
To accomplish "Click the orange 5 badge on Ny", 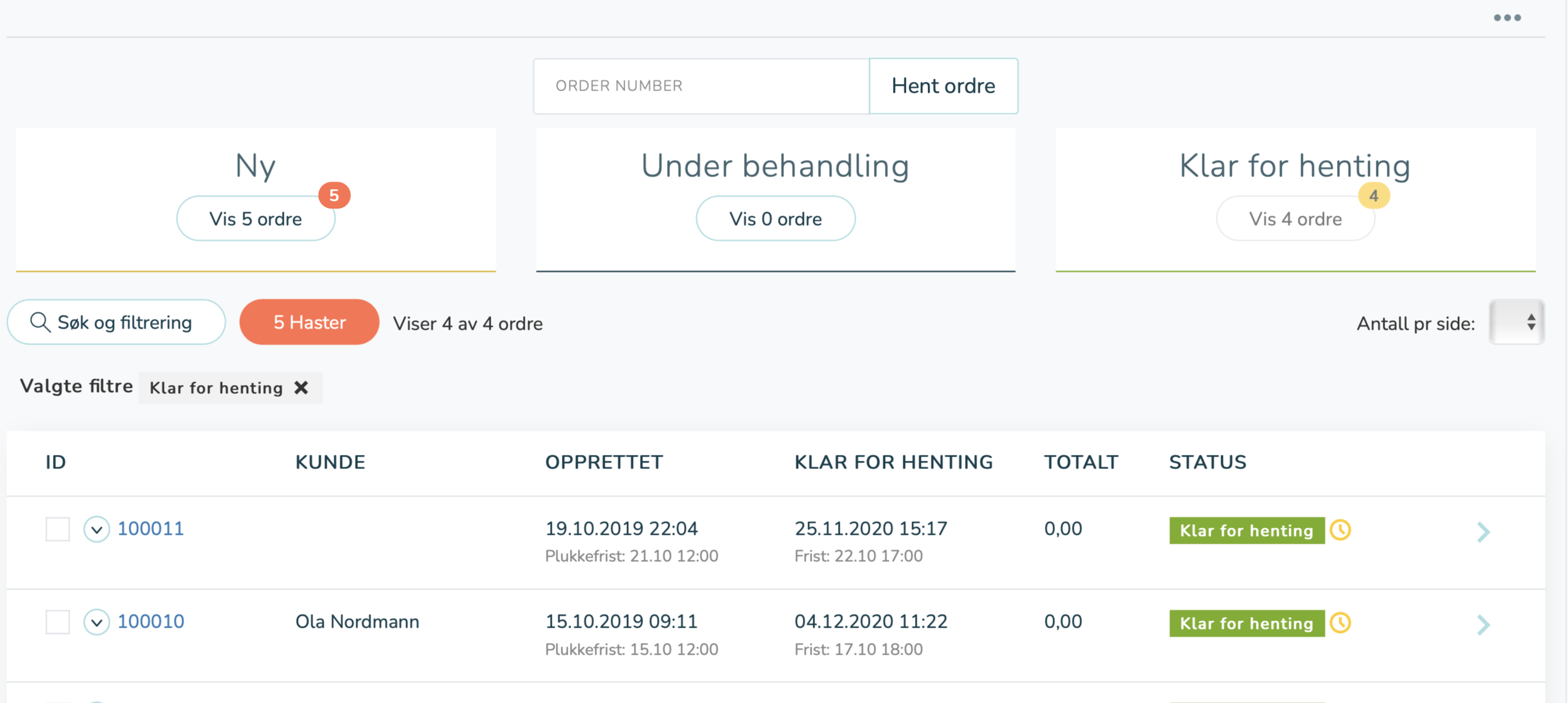I will tap(334, 195).
